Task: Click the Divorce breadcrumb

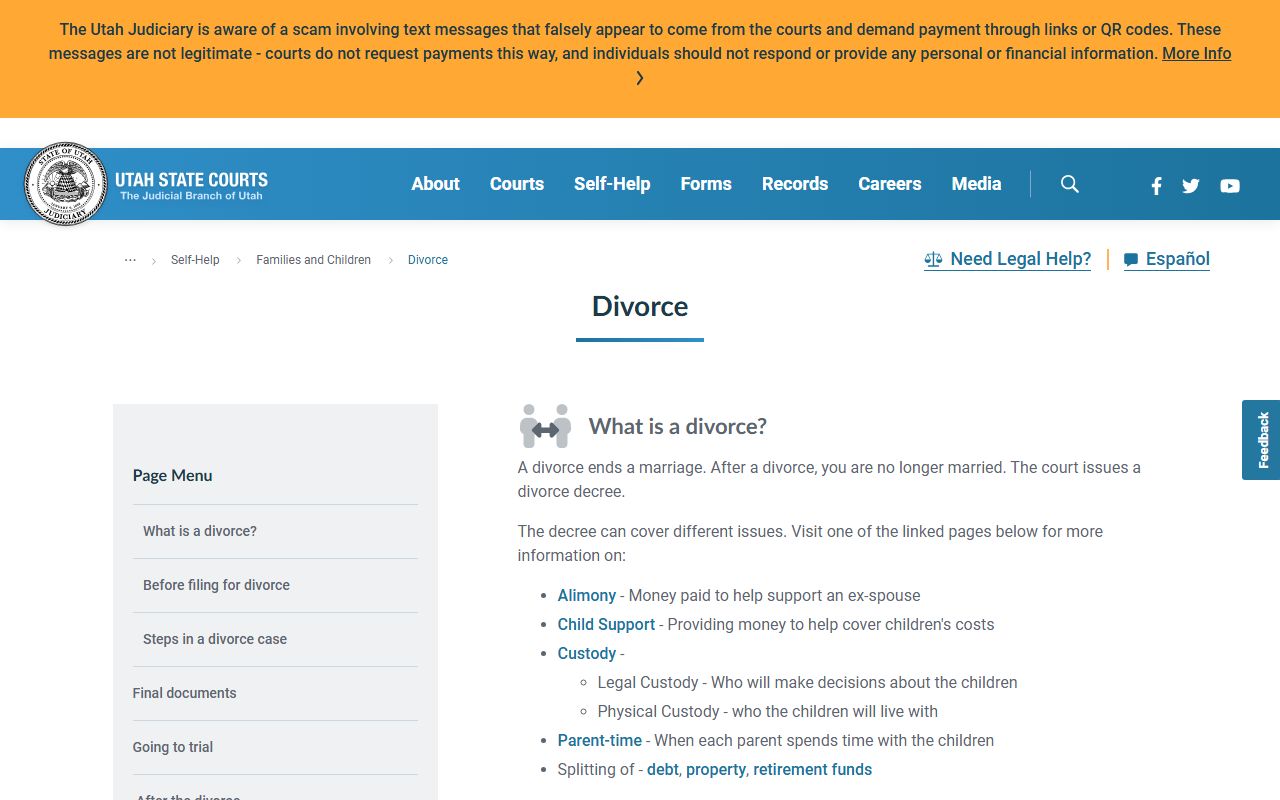Action: [x=428, y=260]
